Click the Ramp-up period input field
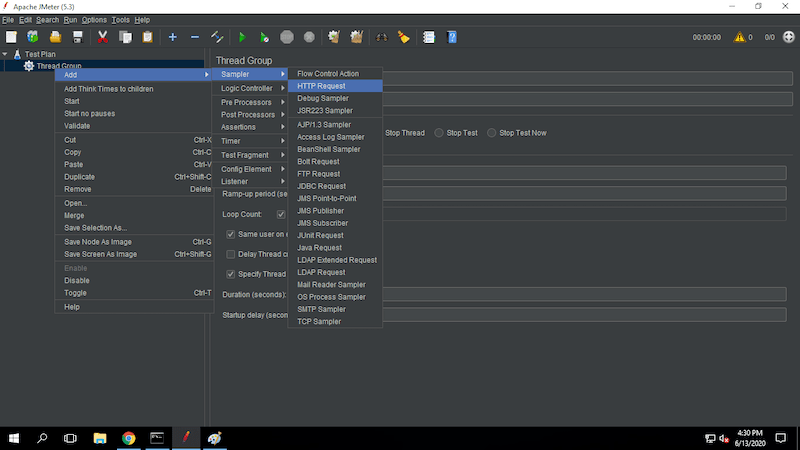The image size is (800, 450). [x=584, y=193]
